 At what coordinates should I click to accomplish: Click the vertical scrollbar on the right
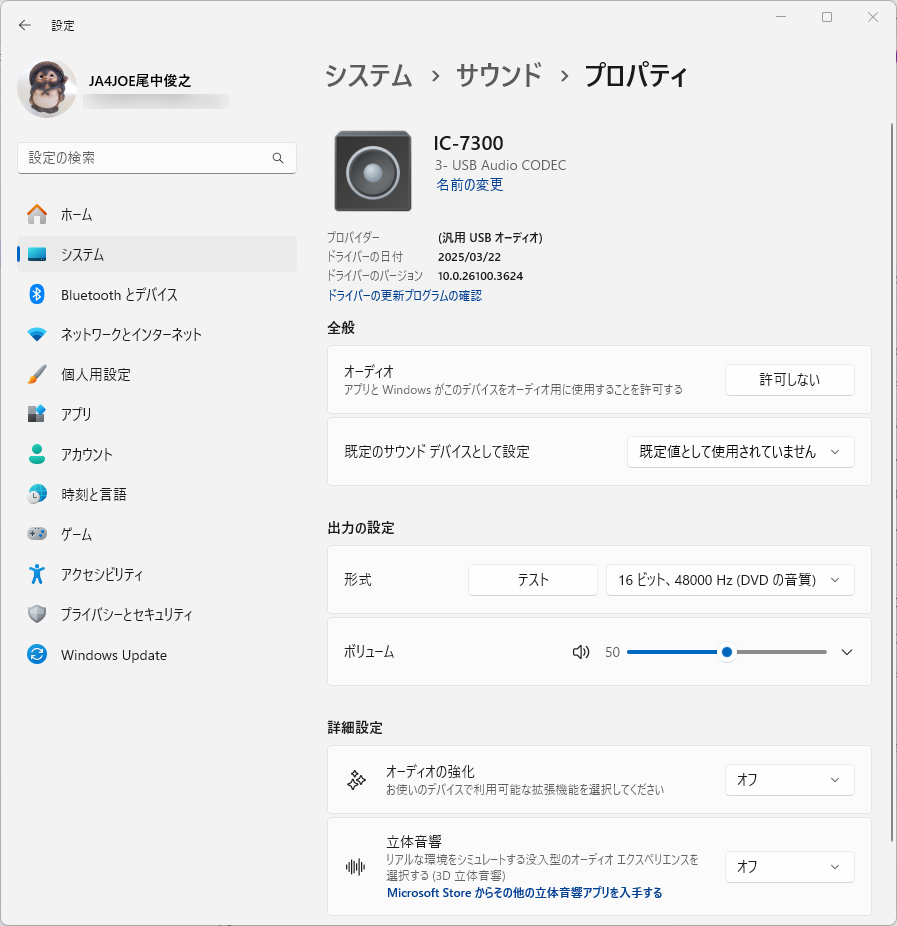[892, 481]
